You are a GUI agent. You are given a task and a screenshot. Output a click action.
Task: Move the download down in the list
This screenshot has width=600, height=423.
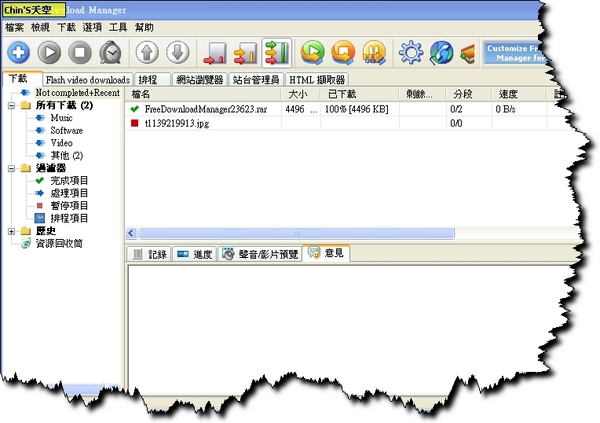178,52
